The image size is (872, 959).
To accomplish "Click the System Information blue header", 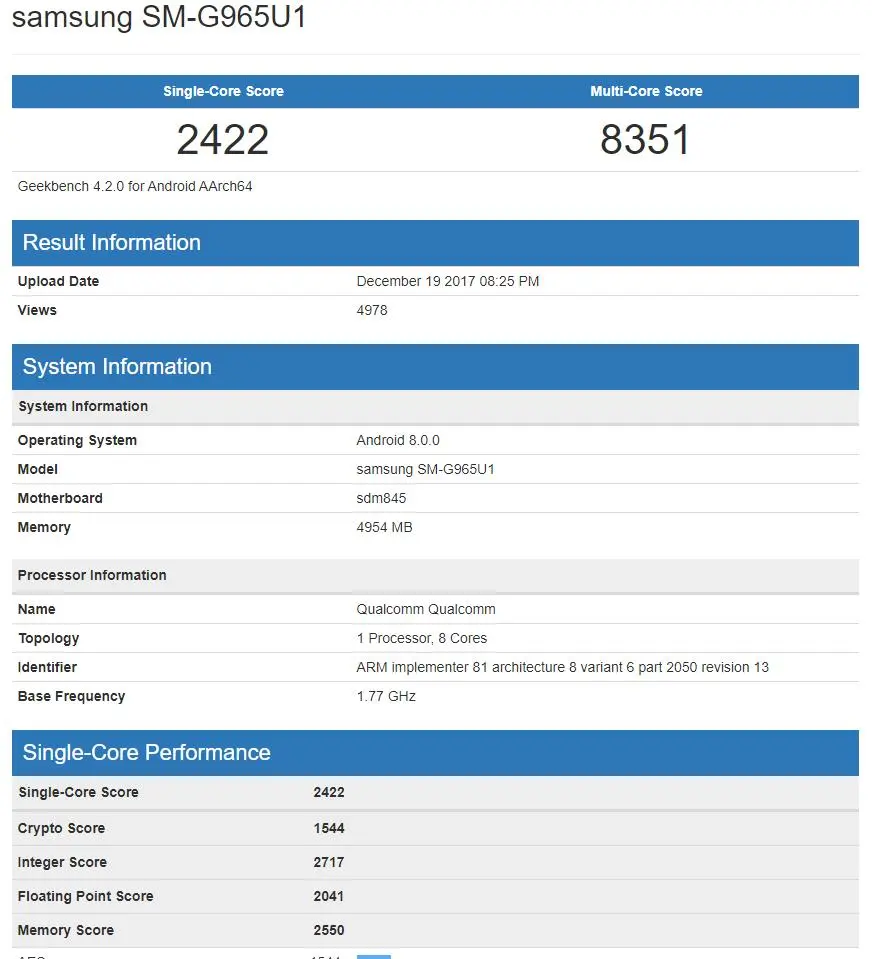I will click(x=435, y=367).
